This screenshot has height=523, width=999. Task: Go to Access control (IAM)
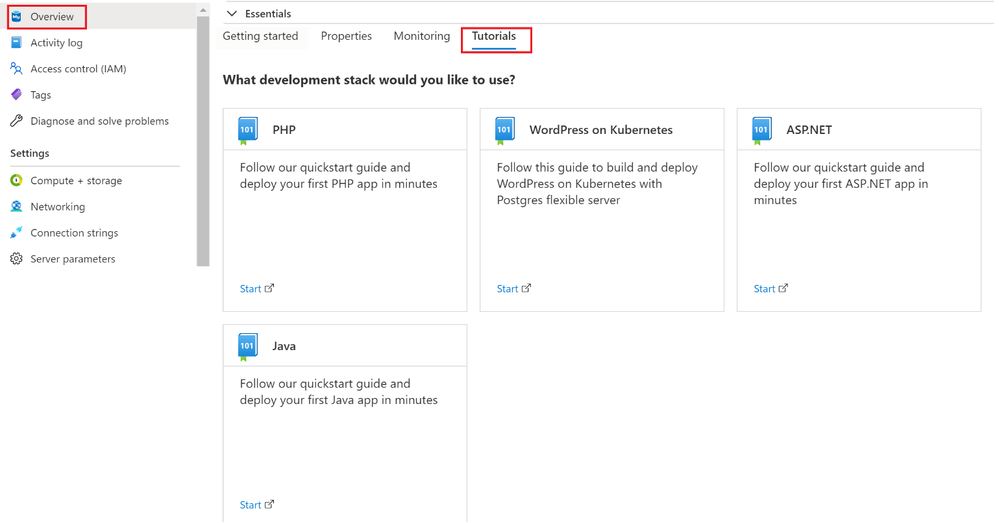[x=78, y=69]
